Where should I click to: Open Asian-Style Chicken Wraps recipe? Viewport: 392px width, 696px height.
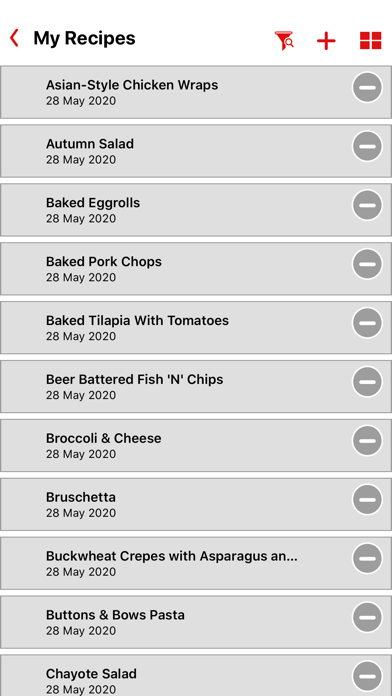(196, 92)
